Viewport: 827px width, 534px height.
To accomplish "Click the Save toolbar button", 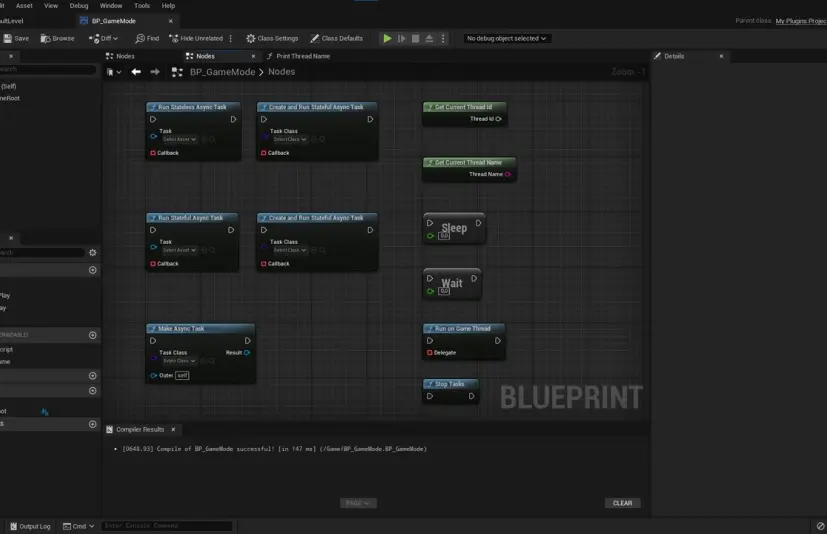I will point(16,39).
